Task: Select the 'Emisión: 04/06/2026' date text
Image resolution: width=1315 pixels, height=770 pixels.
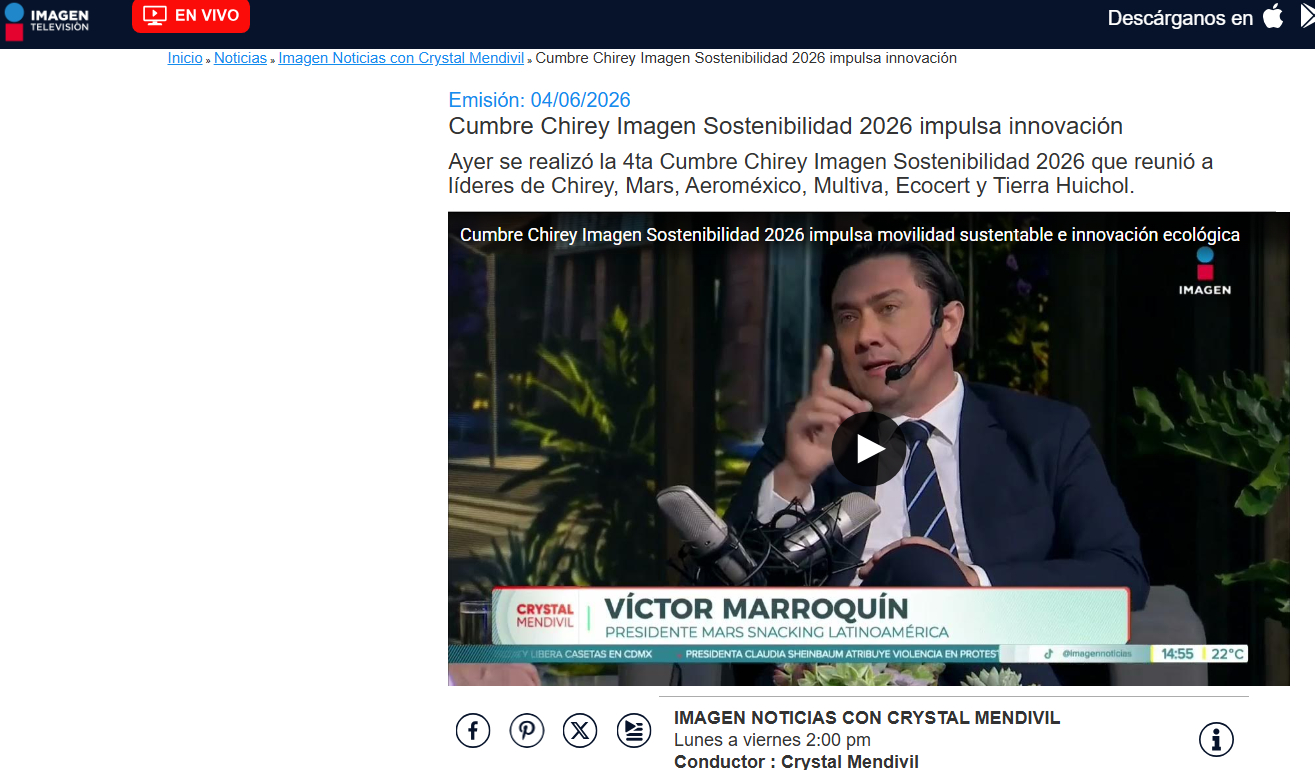Action: [x=539, y=100]
